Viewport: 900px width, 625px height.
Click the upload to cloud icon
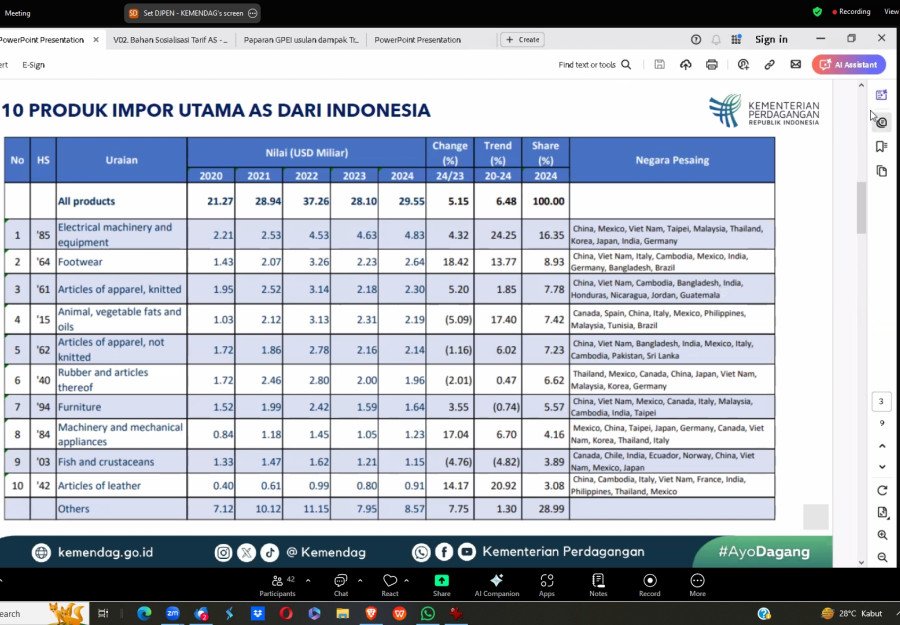685,65
